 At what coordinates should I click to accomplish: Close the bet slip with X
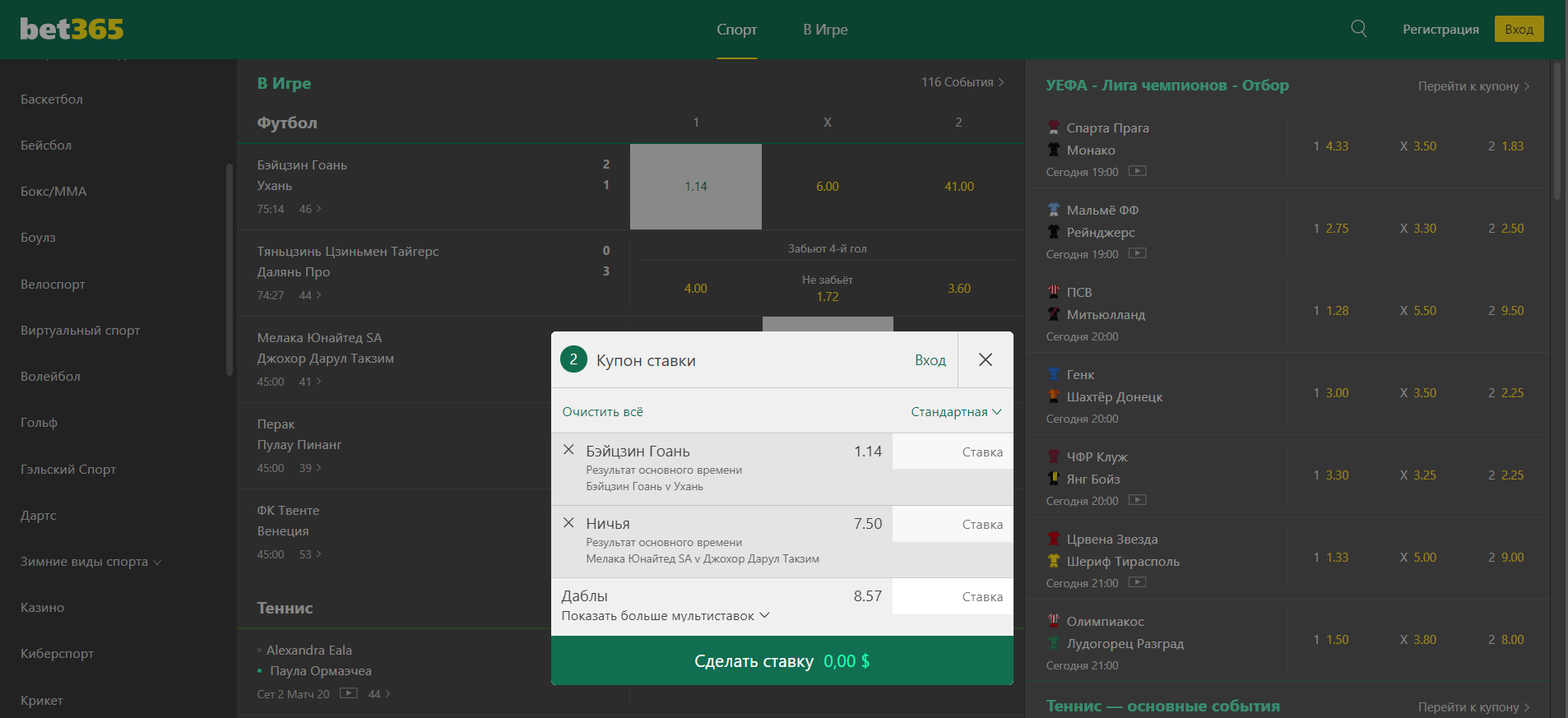click(986, 359)
